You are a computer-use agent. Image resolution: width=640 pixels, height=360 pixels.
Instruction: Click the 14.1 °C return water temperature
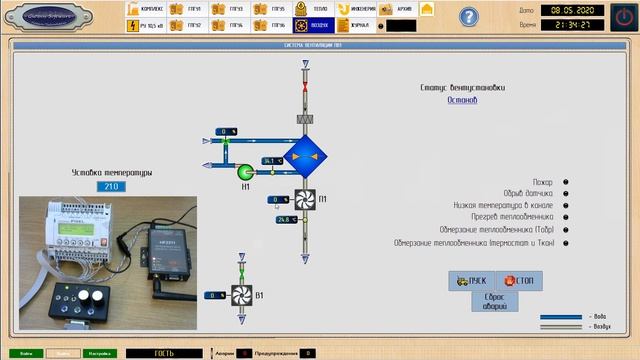272,161
